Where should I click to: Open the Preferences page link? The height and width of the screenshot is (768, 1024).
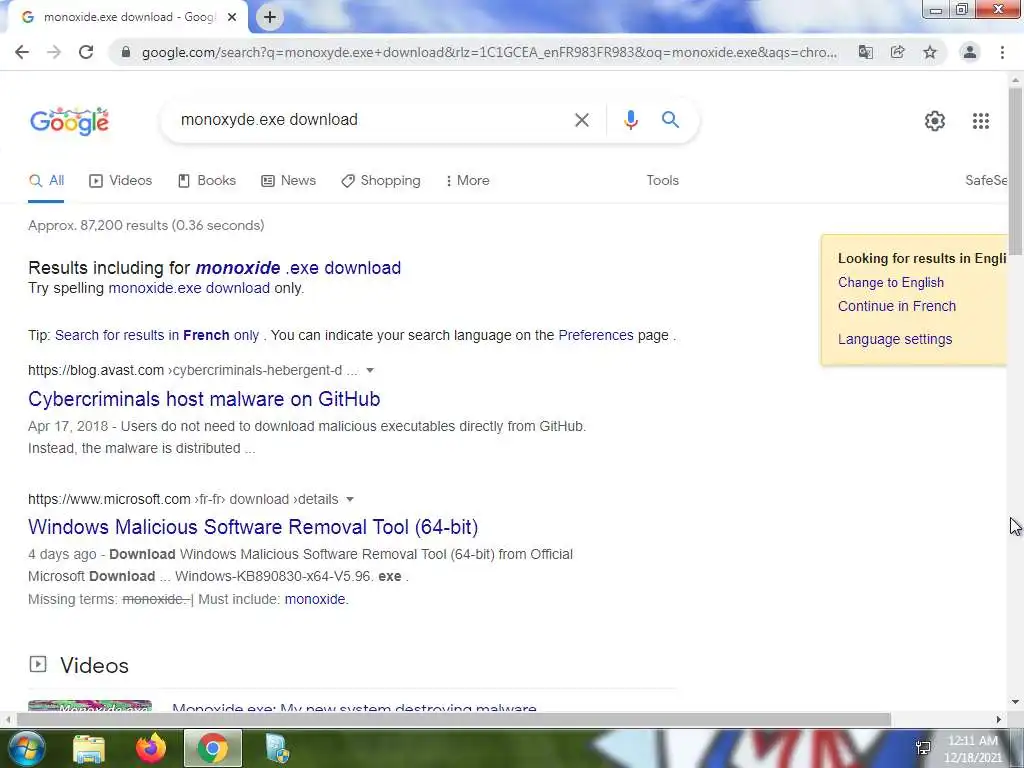point(596,336)
